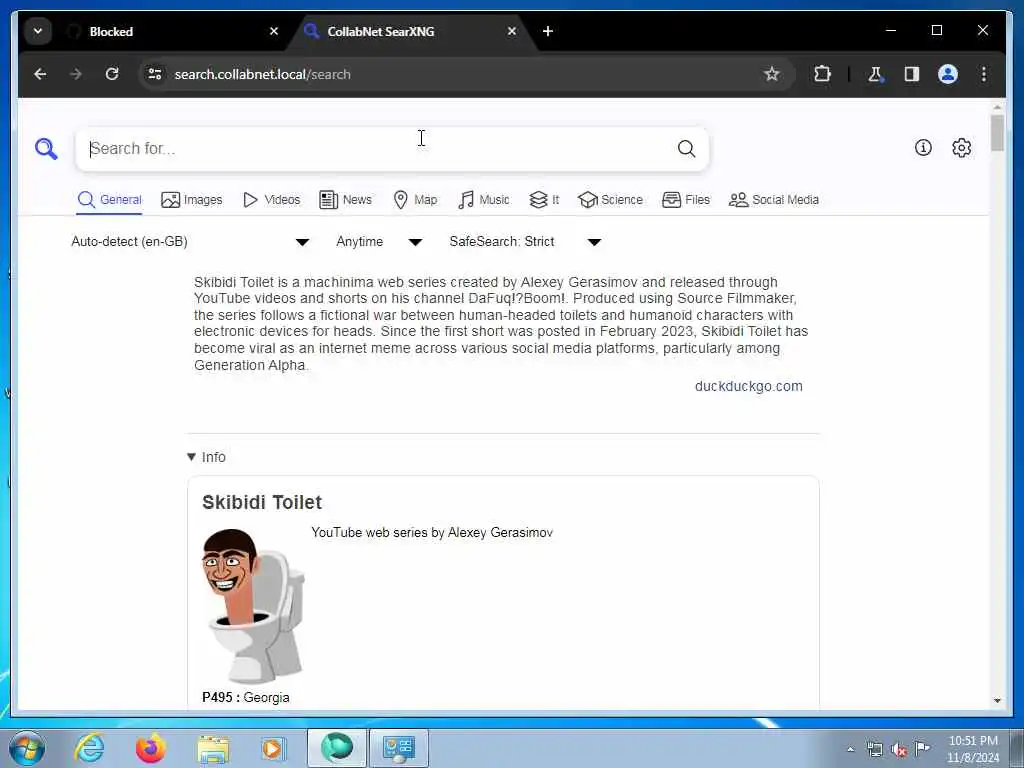Viewport: 1024px width, 768px height.
Task: View site information icon in address bar
Action: (155, 74)
